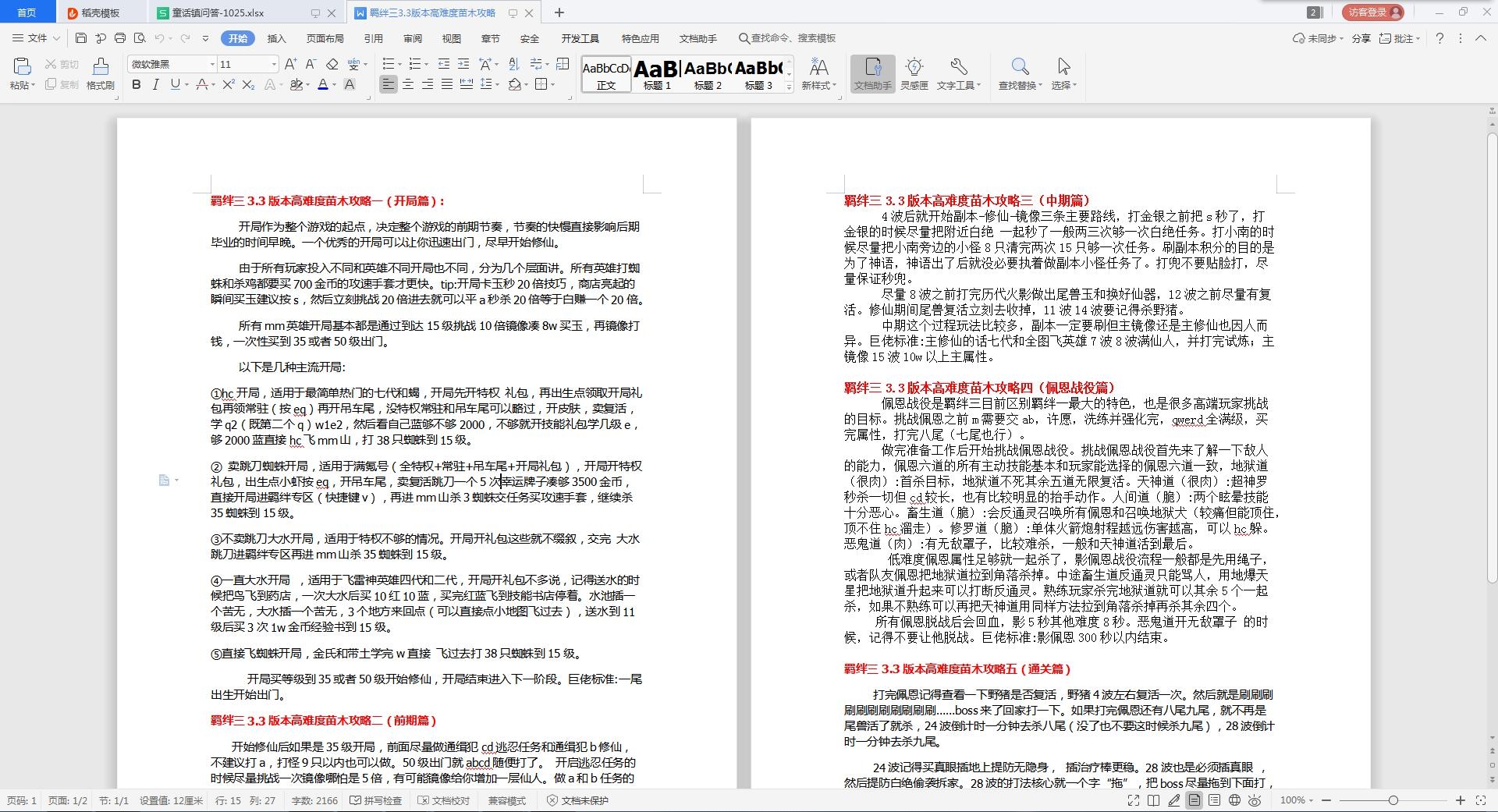Toggle Underline formatting

pyautogui.click(x=175, y=84)
